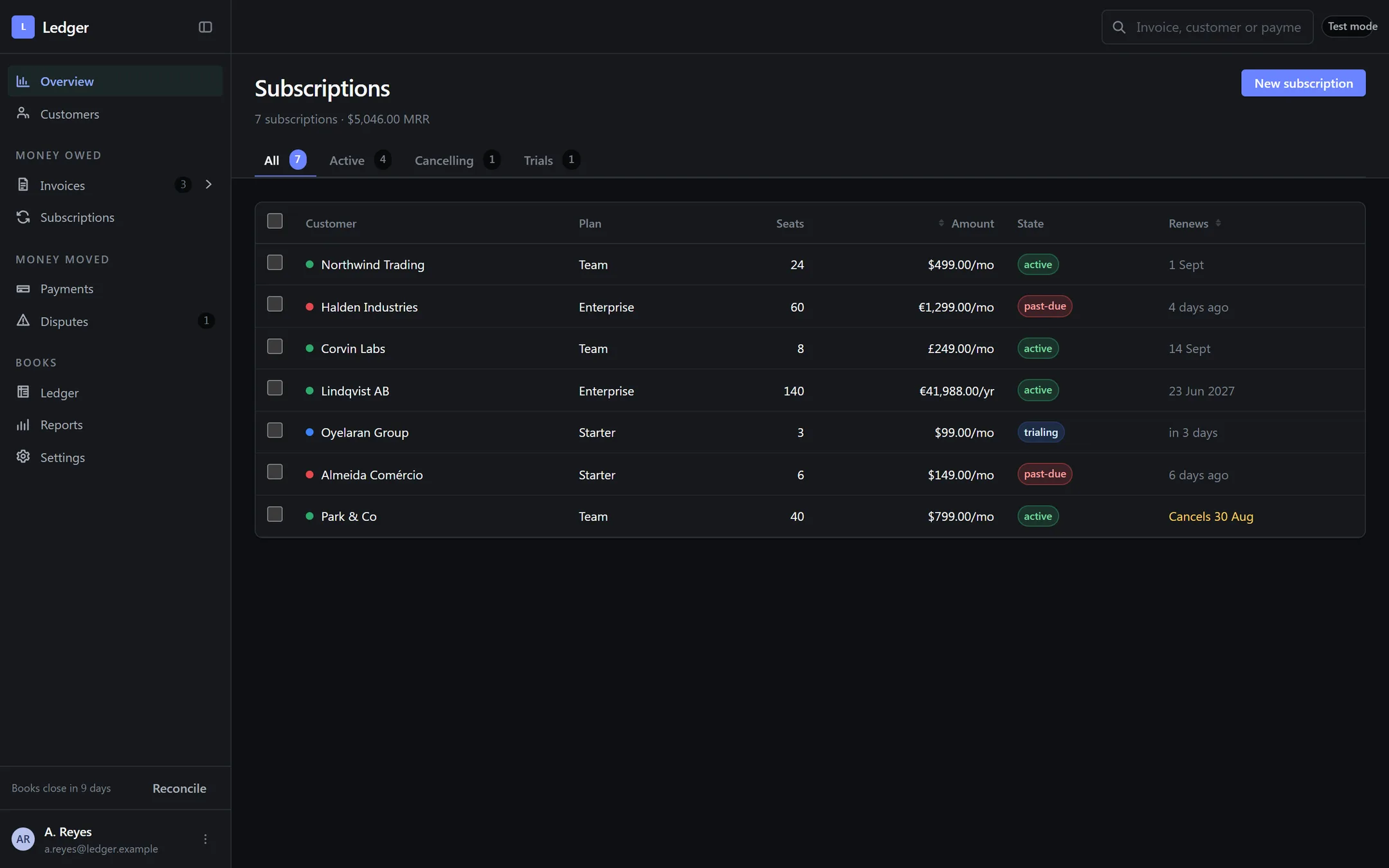The image size is (1389, 868).
Task: Click the €41,988.00/yr amount
Action: [956, 391]
